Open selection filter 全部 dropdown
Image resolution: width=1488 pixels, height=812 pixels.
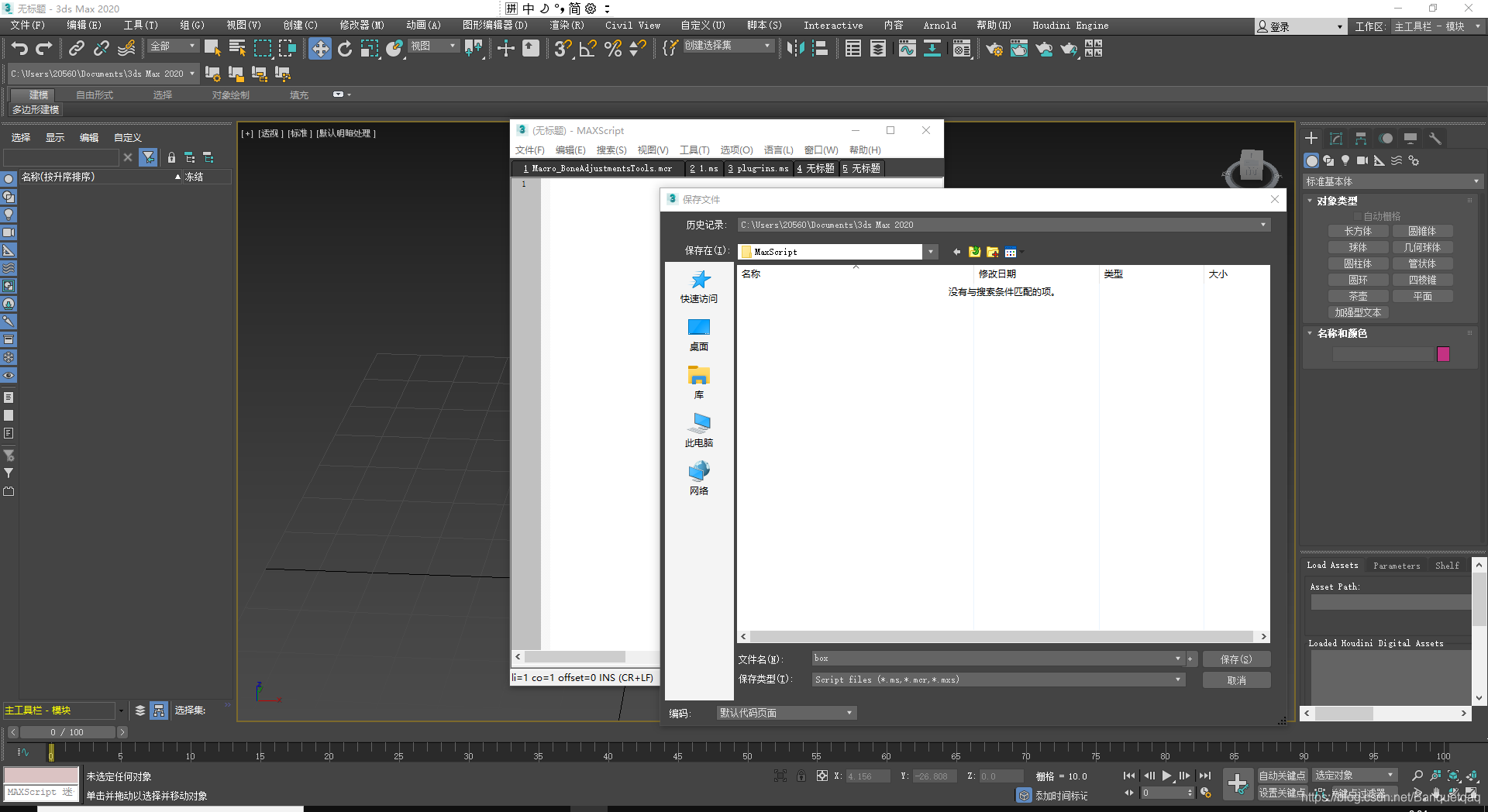[174, 46]
